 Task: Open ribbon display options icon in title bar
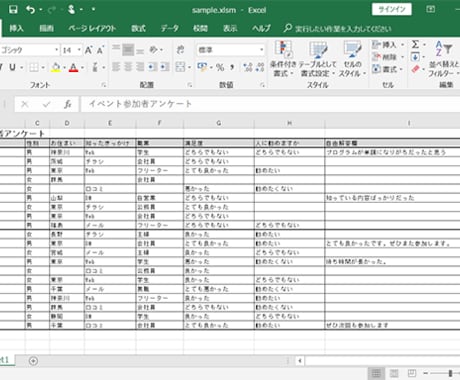point(431,9)
